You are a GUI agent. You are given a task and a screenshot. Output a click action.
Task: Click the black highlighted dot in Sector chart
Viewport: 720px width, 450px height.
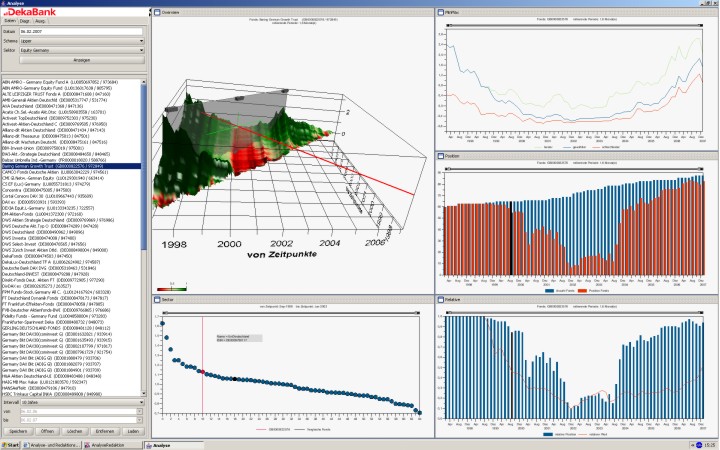pyautogui.click(x=235, y=379)
